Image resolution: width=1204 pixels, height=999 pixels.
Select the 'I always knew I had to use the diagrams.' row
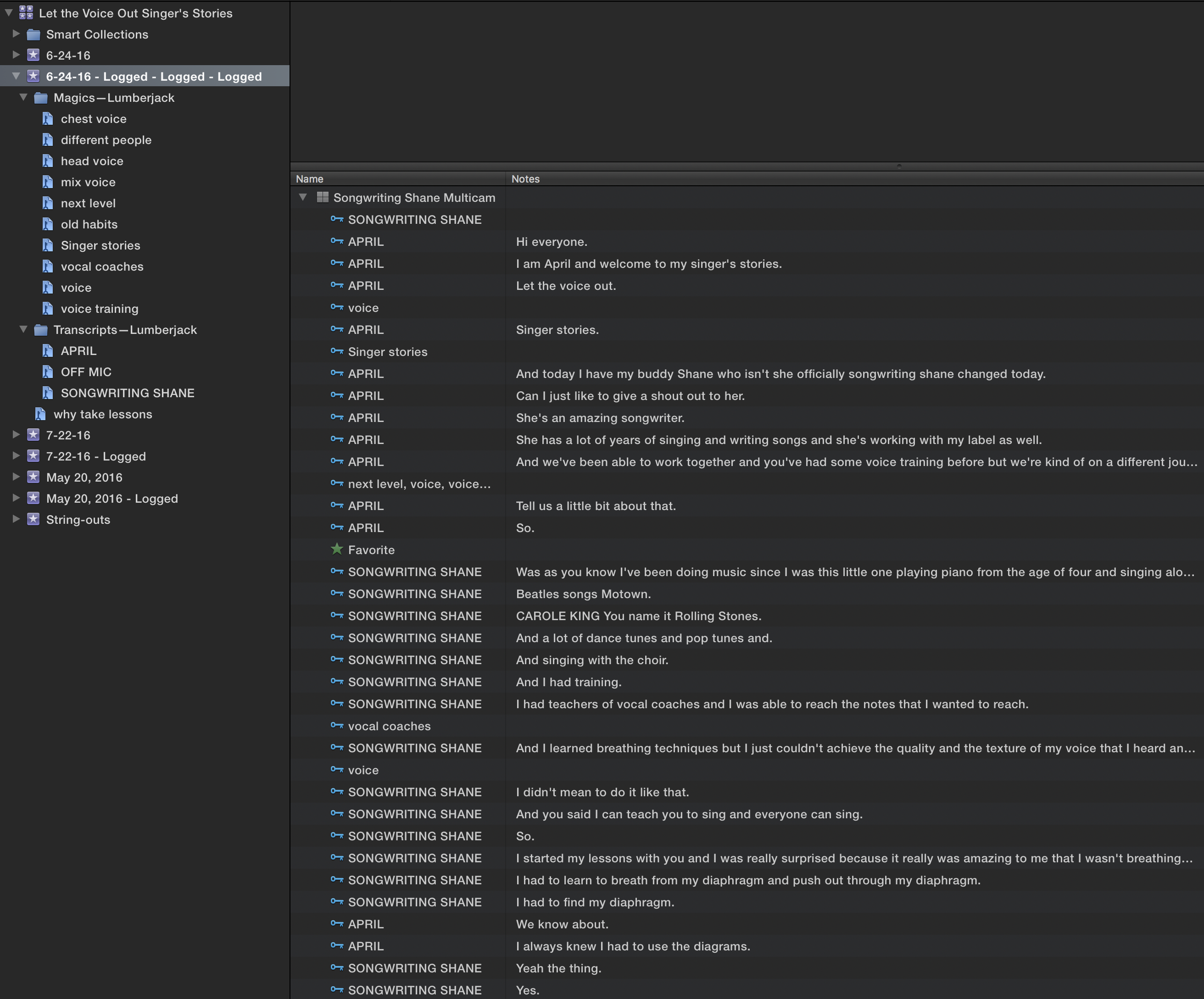tap(747, 946)
